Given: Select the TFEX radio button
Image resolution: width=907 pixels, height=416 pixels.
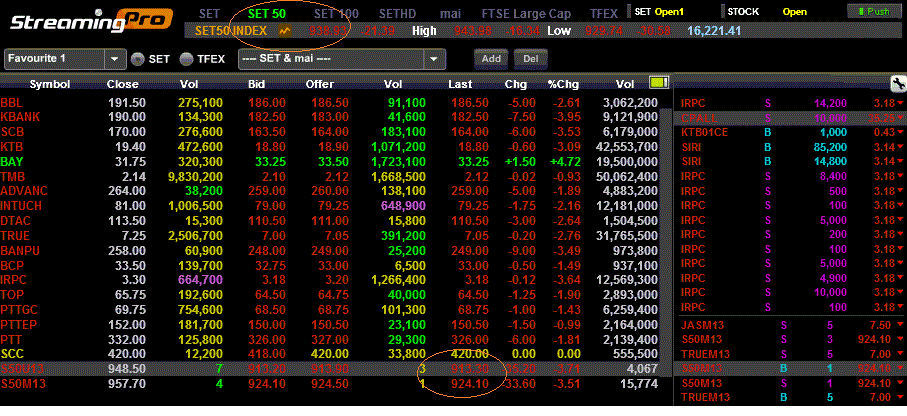Looking at the screenshot, I should (x=186, y=58).
